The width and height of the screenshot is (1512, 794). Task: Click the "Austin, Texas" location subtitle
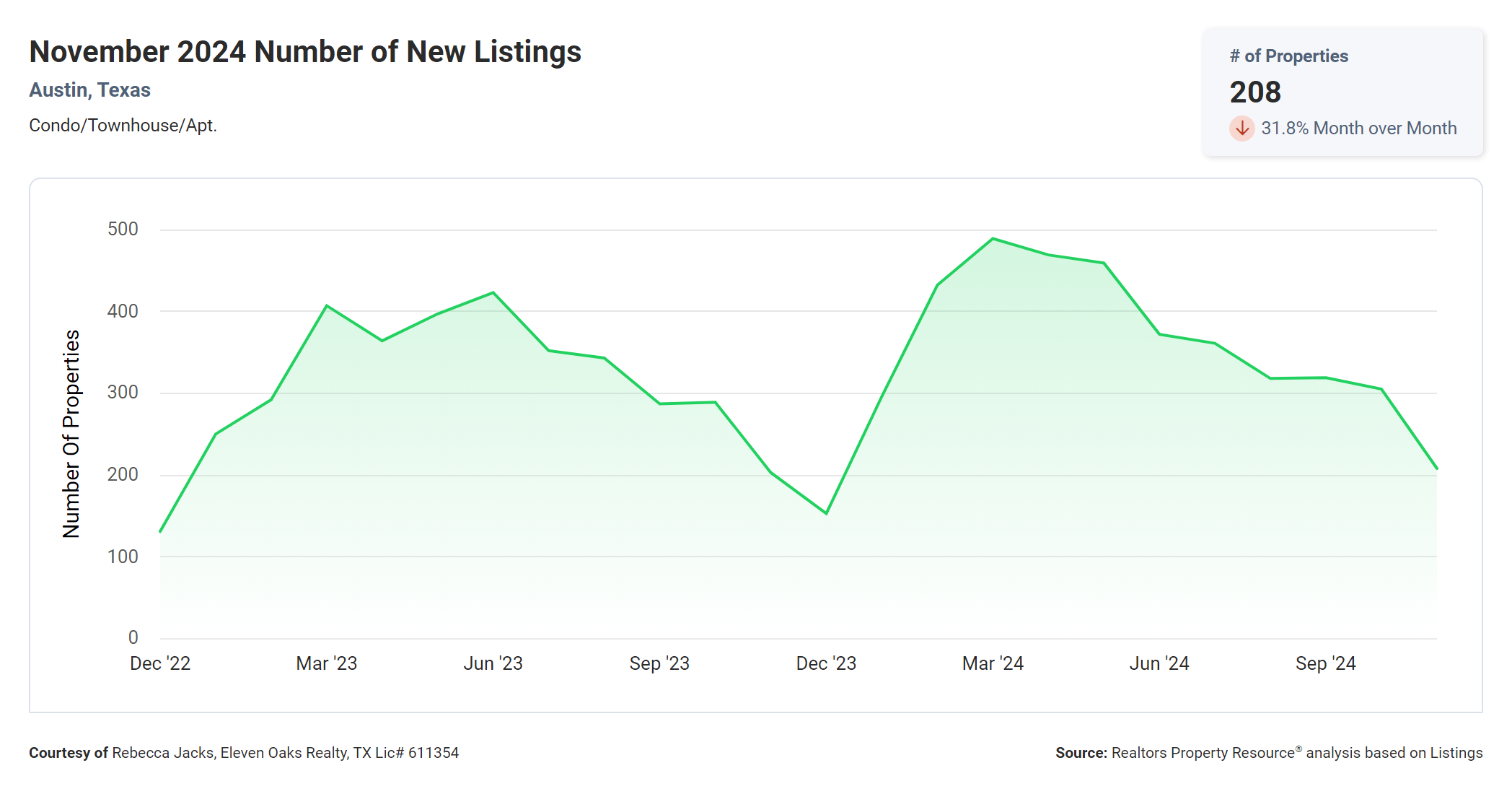click(x=89, y=90)
